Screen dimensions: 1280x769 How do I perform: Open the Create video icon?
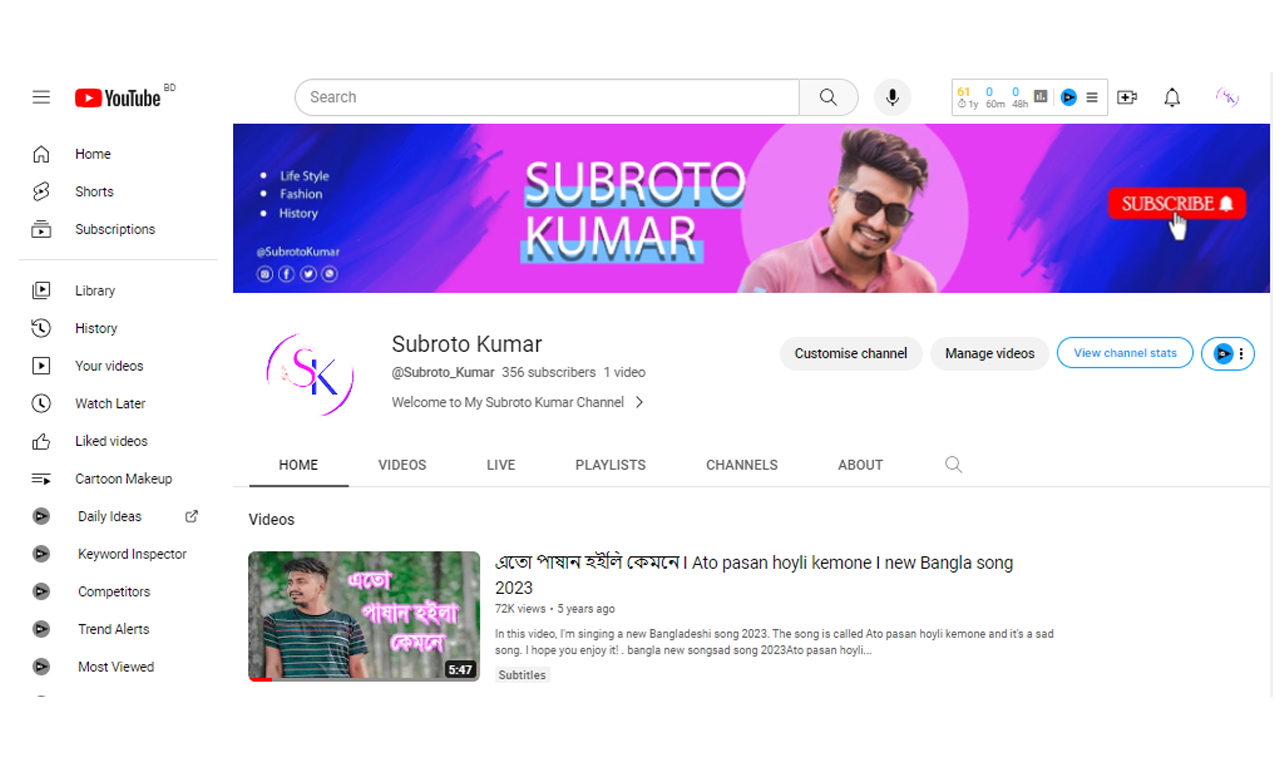[x=1127, y=97]
